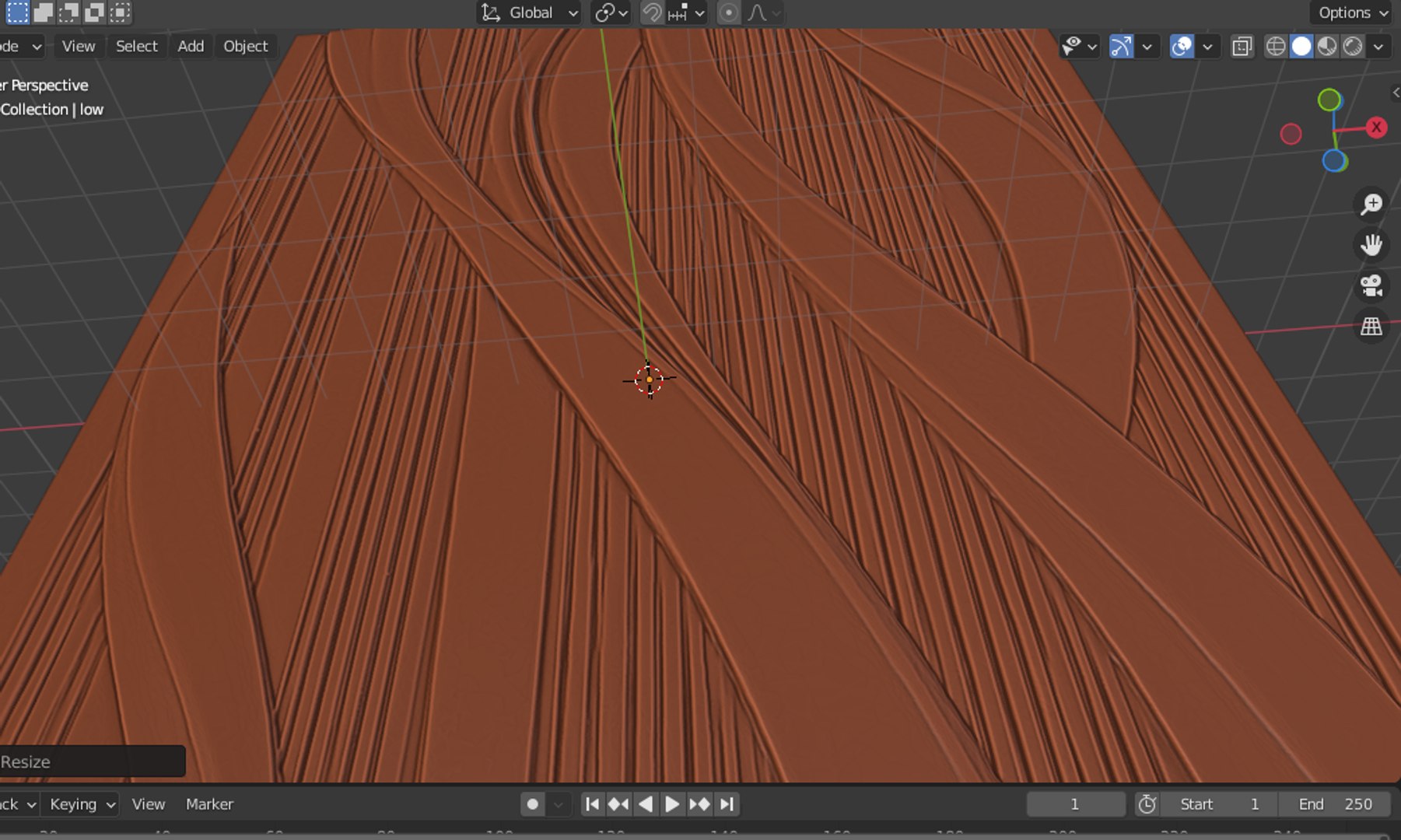The width and height of the screenshot is (1401, 840).
Task: Open the Overlays settings dropdown arrow
Action: click(x=1207, y=47)
